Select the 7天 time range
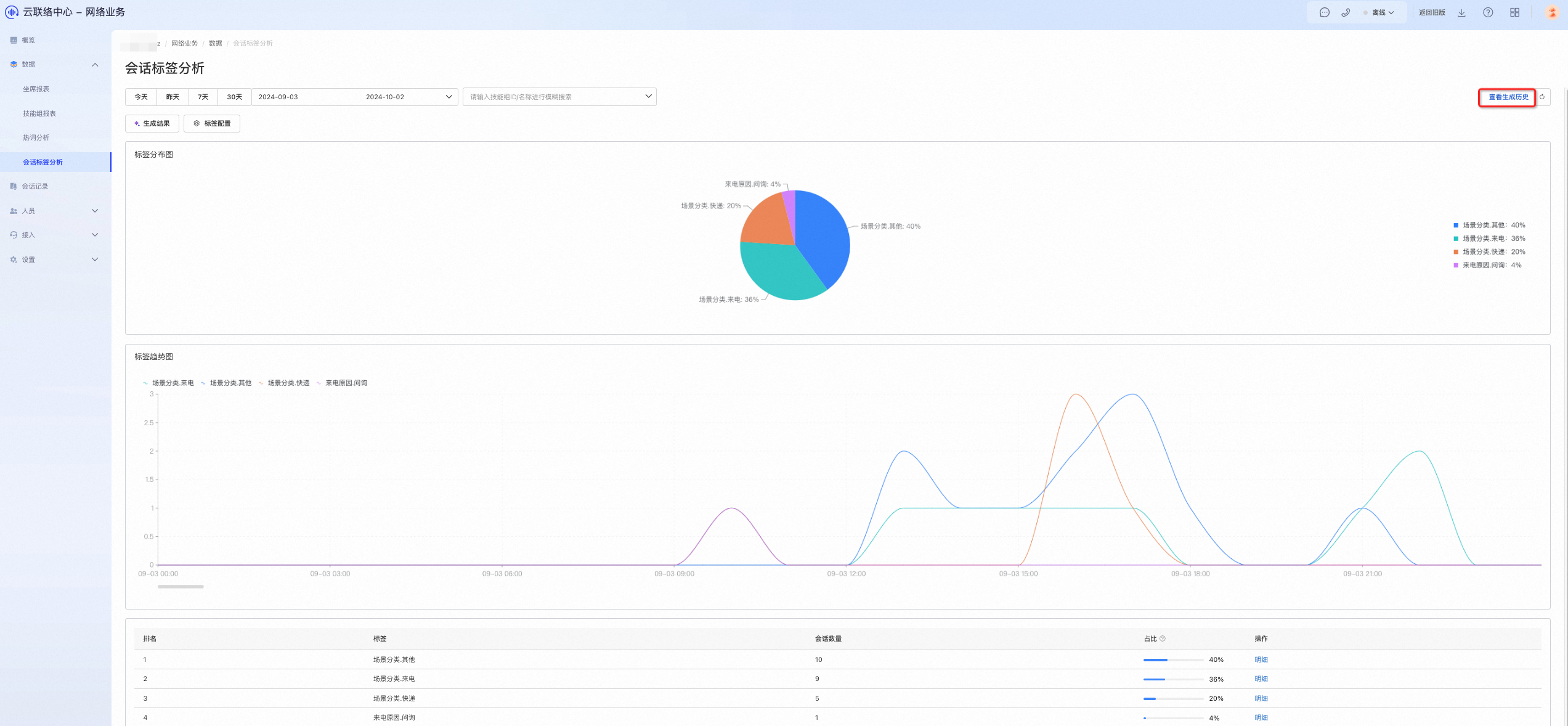 coord(203,97)
